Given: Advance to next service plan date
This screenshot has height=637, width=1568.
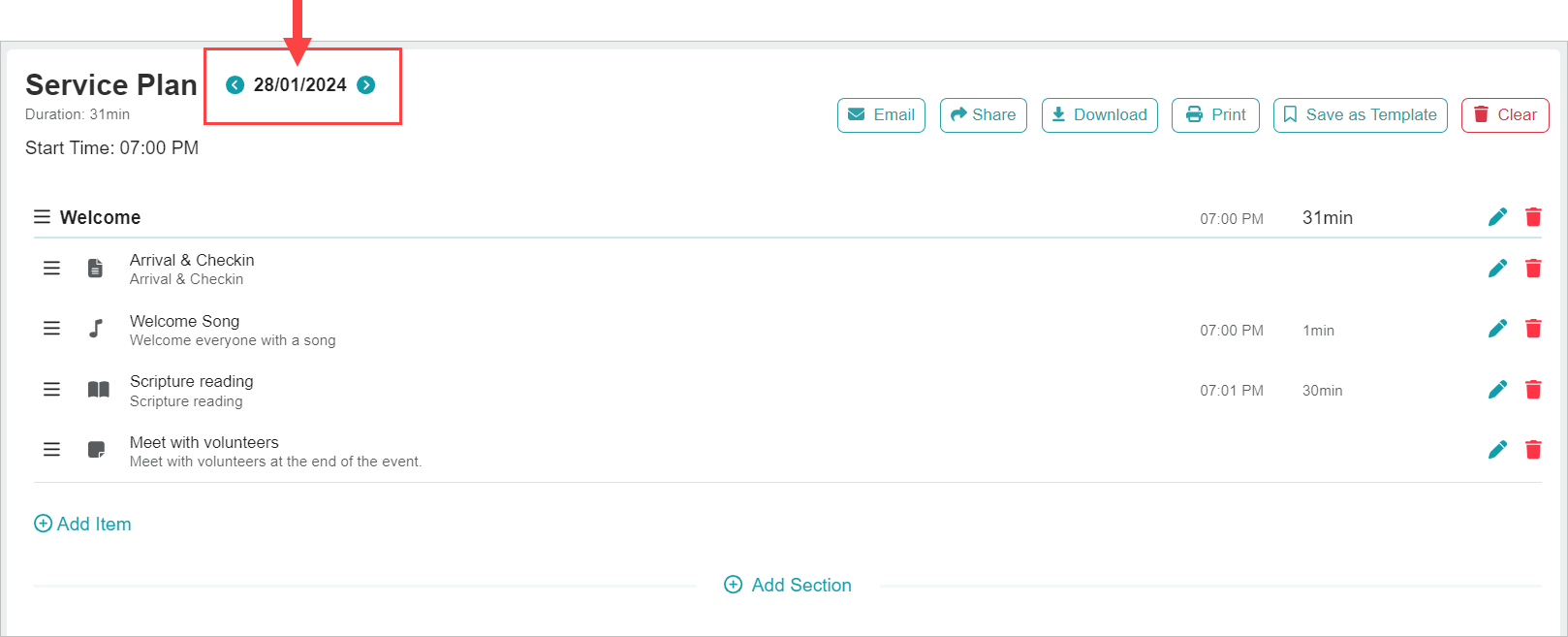Looking at the screenshot, I should click(366, 85).
